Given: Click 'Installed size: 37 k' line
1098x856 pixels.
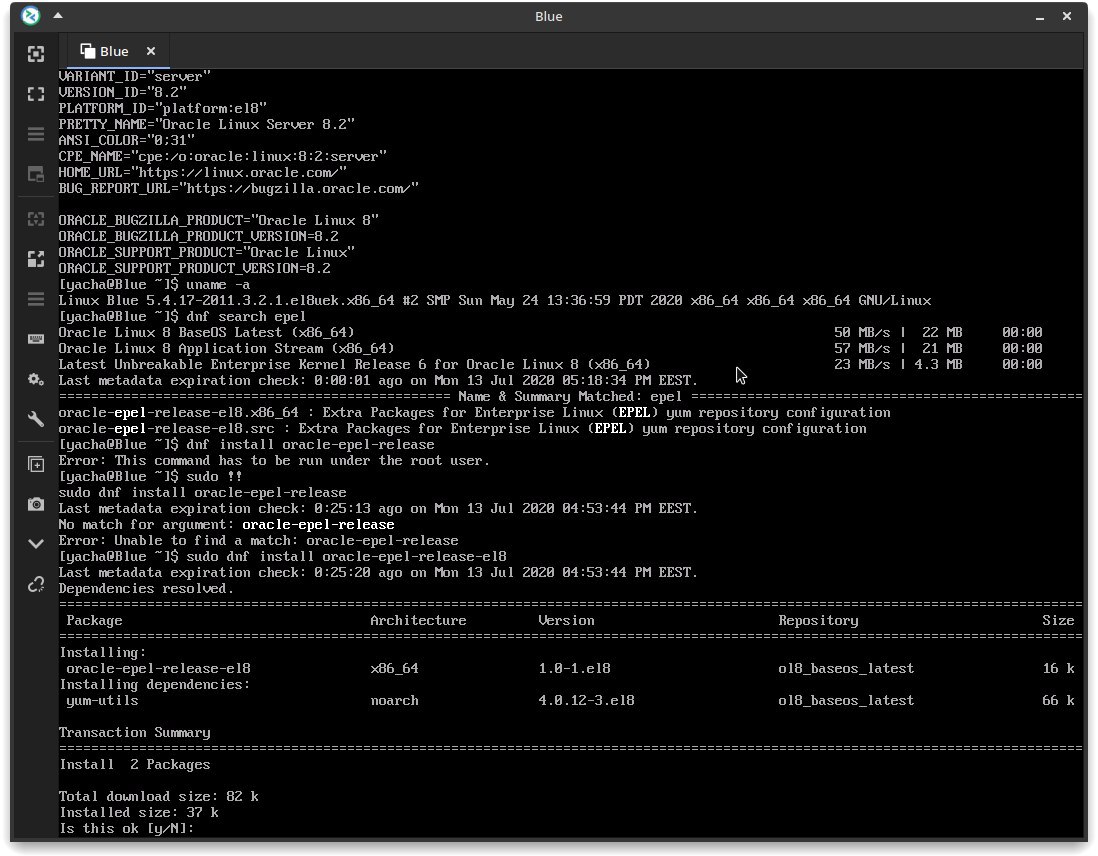Looking at the screenshot, I should click(139, 813).
